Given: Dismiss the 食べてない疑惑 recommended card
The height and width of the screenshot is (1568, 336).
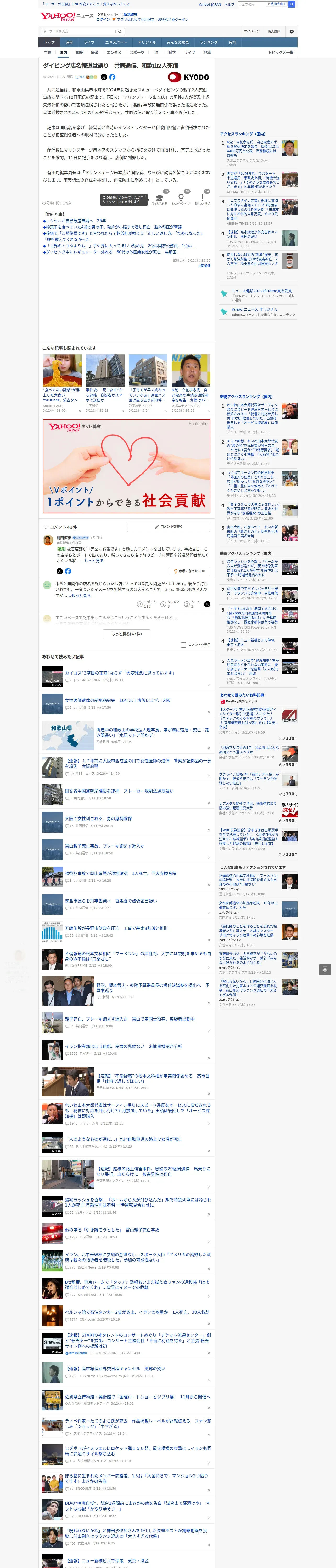Looking at the screenshot, I should pyautogui.click(x=79, y=410).
